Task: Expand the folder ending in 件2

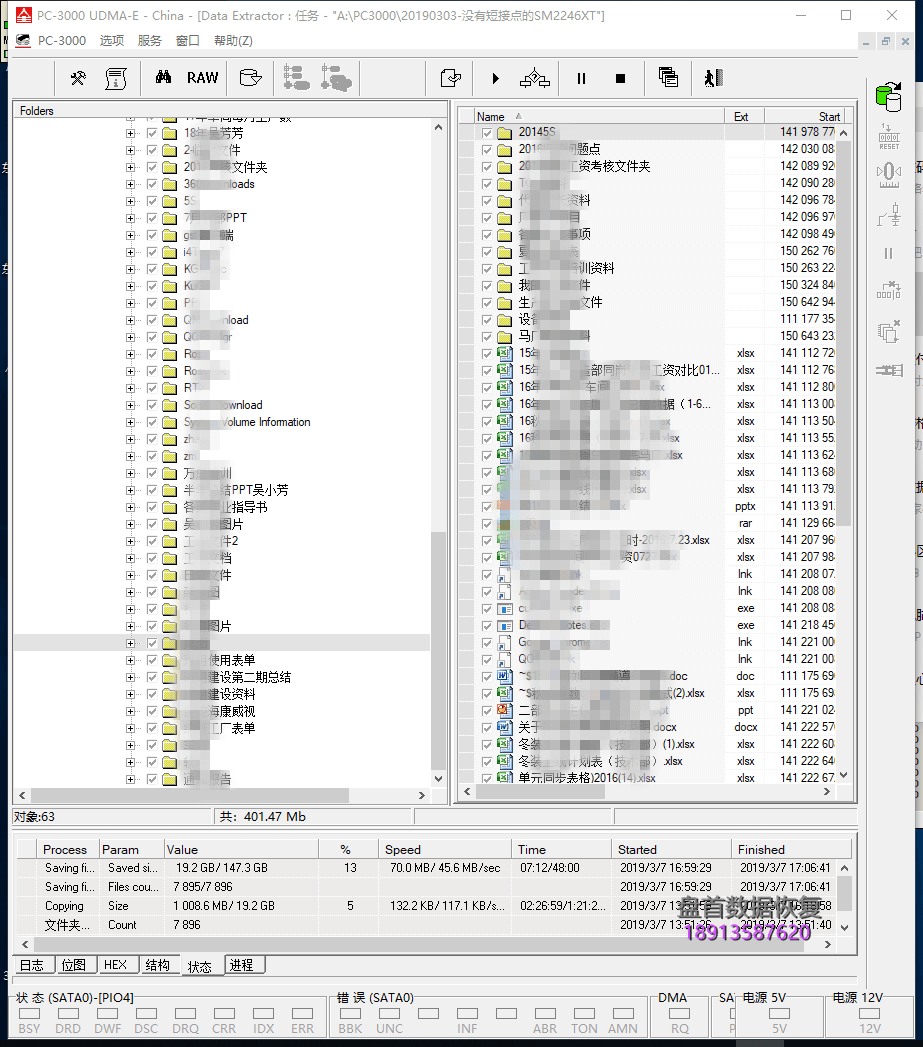Action: (x=130, y=542)
